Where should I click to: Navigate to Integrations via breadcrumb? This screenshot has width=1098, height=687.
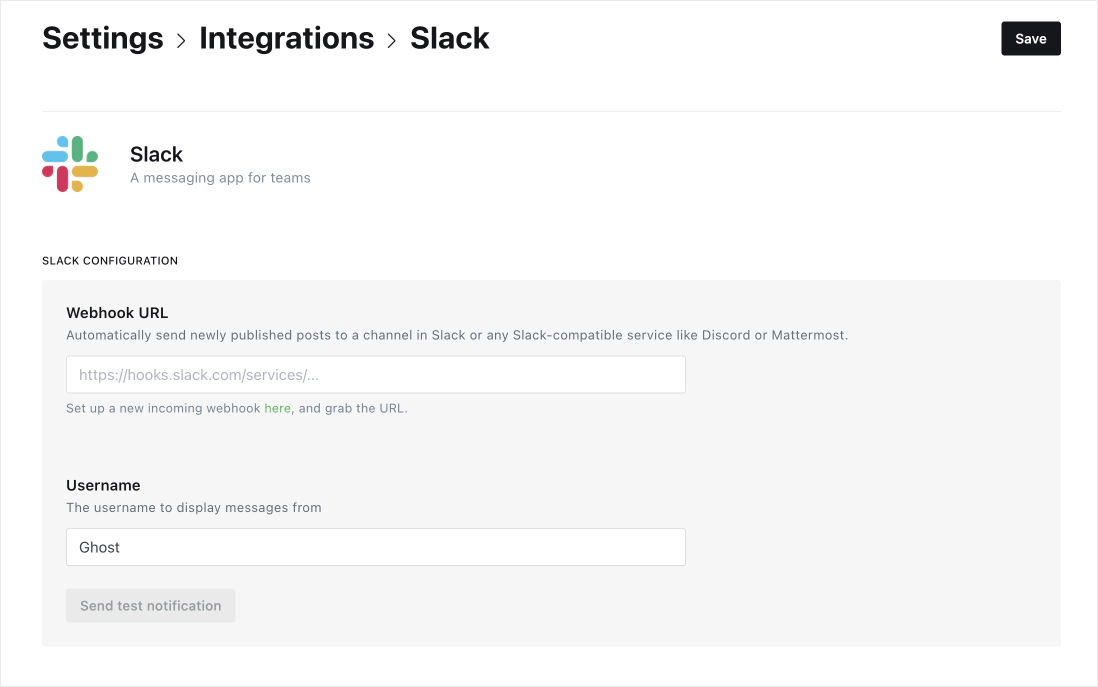click(286, 38)
